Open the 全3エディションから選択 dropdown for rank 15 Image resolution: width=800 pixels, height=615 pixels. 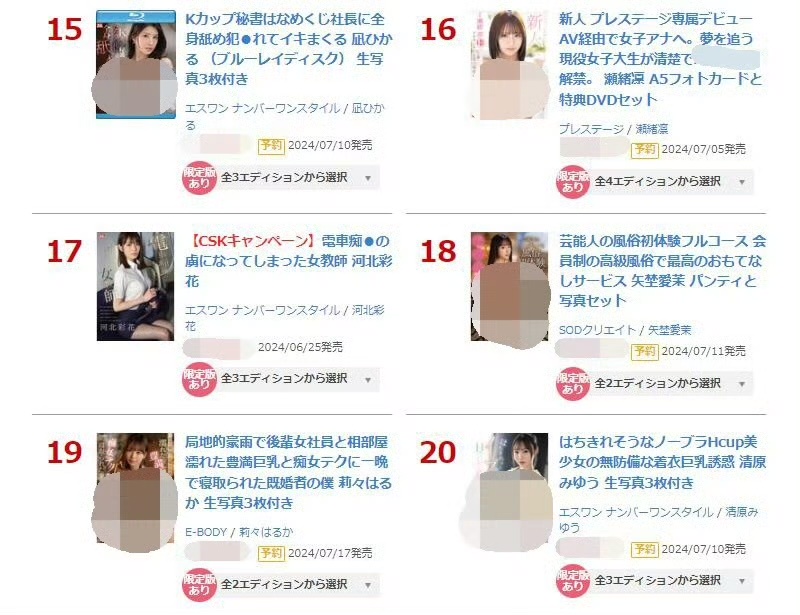[299, 178]
